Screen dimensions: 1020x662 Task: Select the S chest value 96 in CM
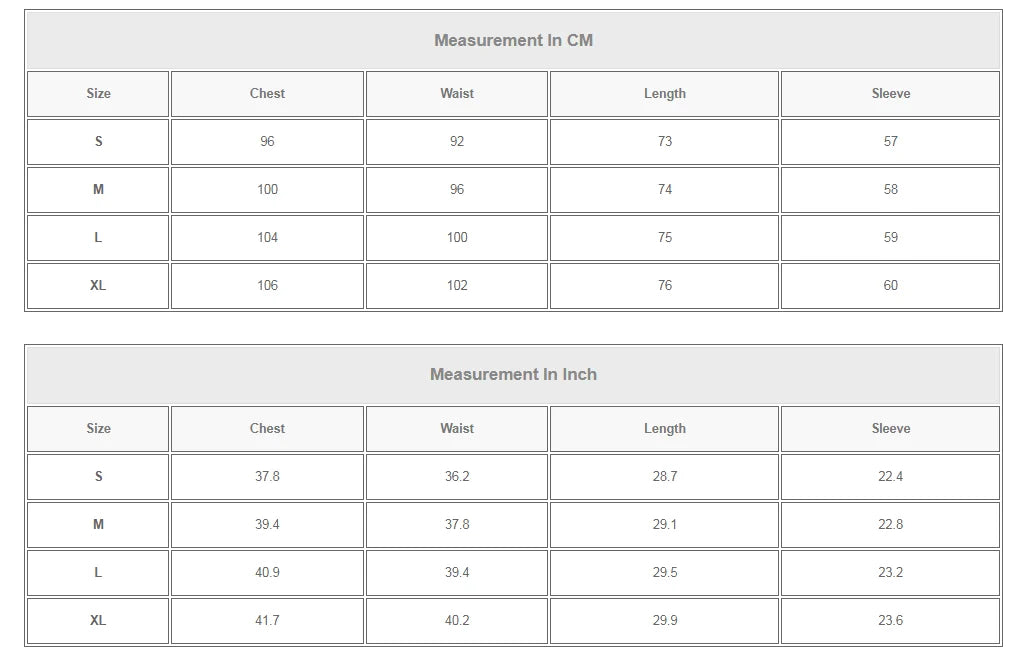(267, 142)
